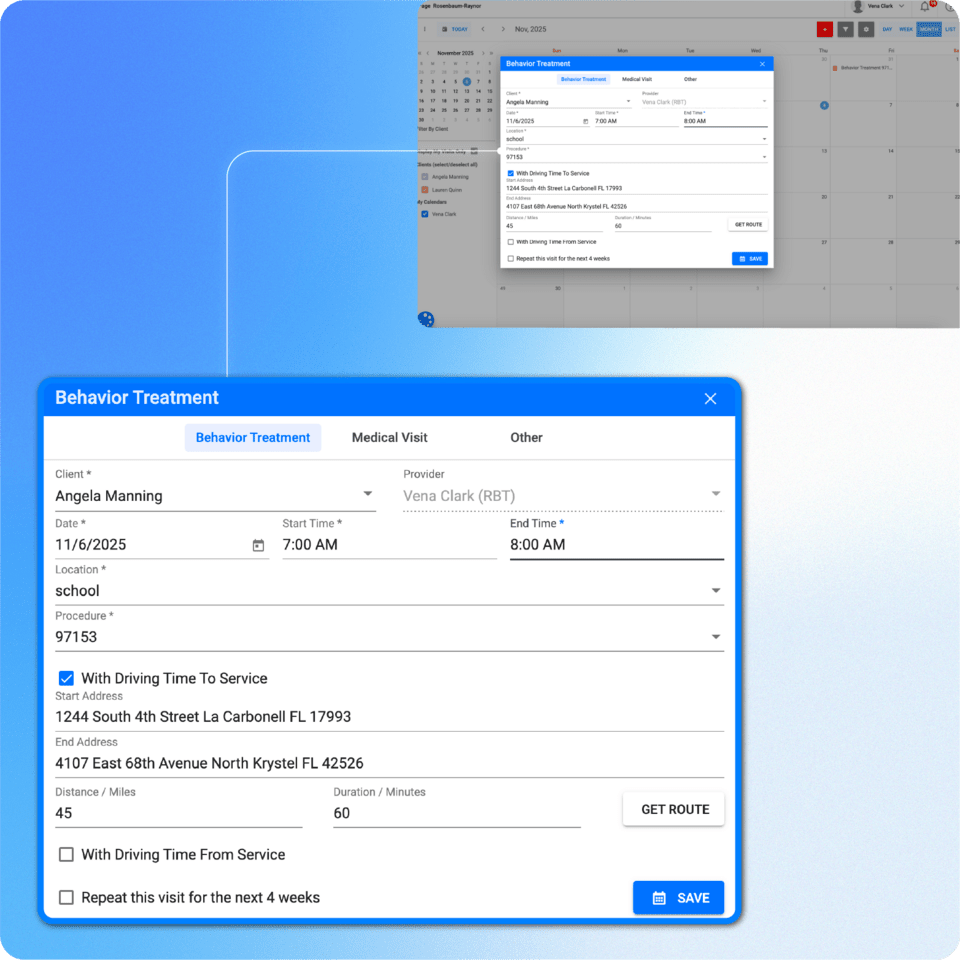Open the notifications bell with red badge
Viewport: 960px width, 960px height.
pyautogui.click(x=926, y=7)
